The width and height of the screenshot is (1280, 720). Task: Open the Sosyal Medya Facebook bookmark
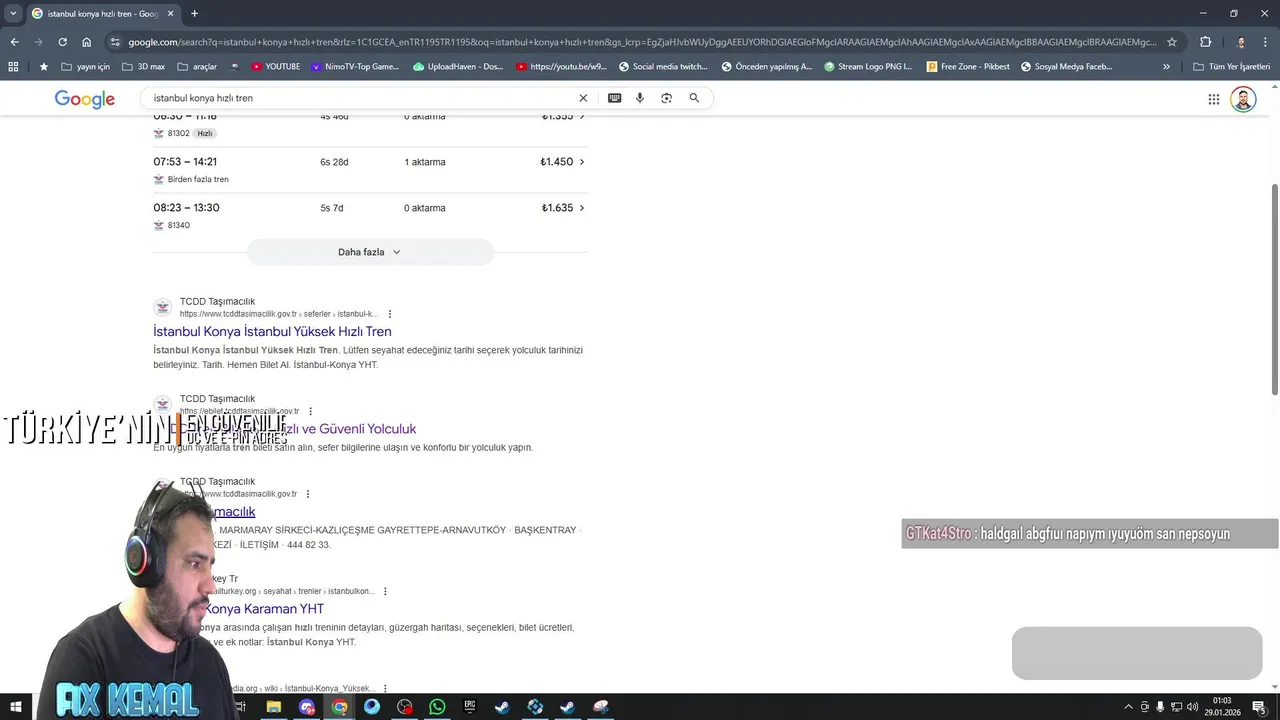[1066, 67]
